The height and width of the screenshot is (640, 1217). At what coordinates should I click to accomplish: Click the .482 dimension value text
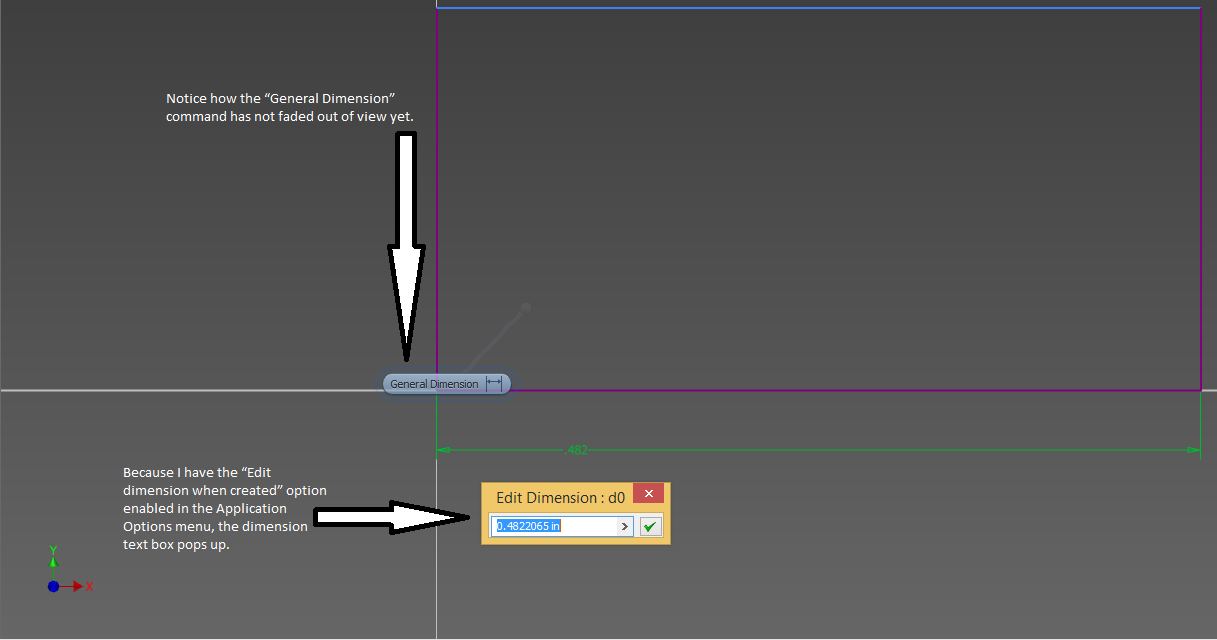(x=578, y=450)
